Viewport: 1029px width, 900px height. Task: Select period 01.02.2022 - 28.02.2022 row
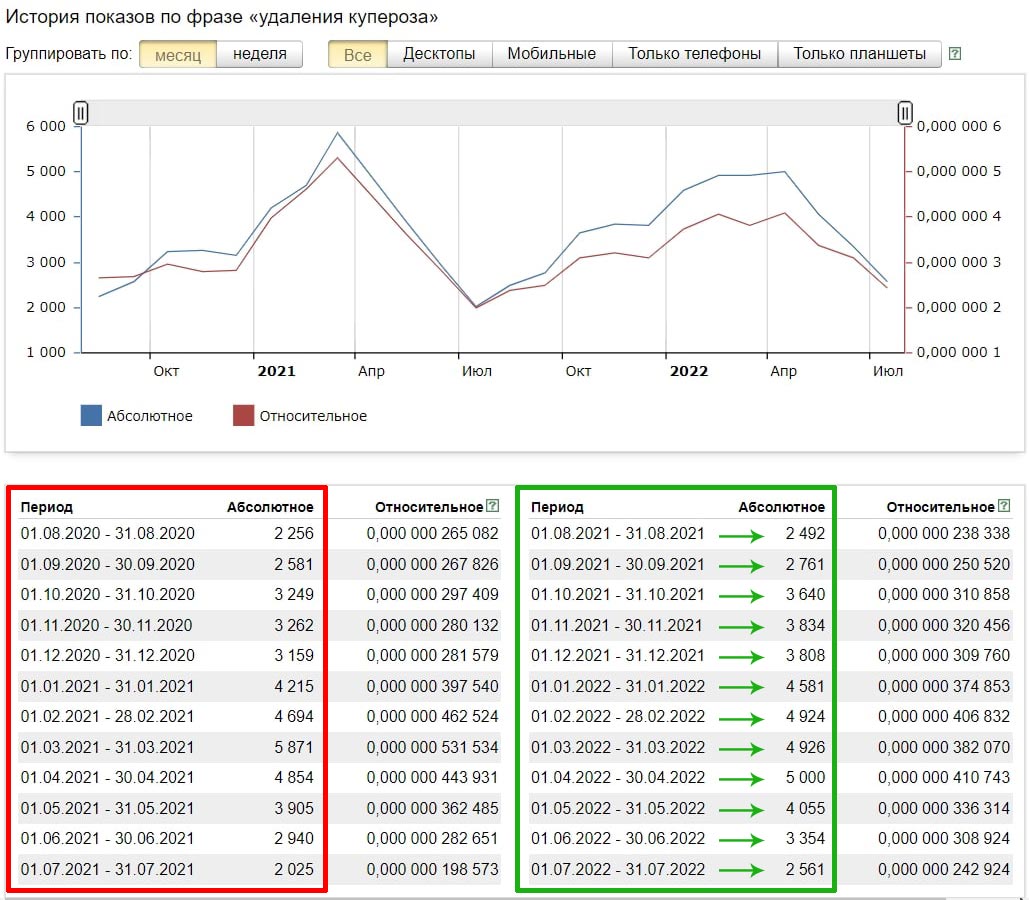770,716
